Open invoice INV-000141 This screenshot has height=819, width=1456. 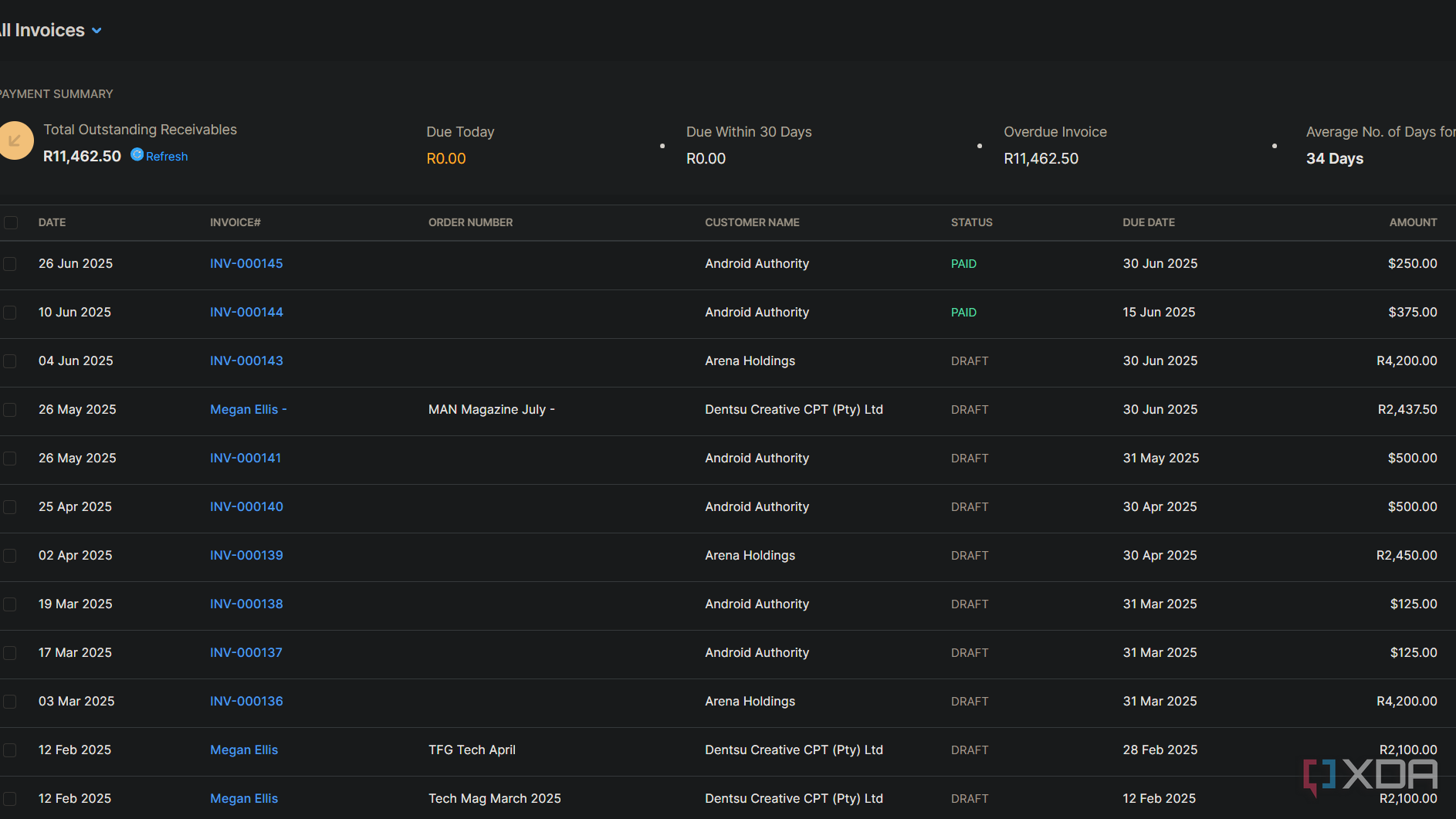pyautogui.click(x=245, y=458)
